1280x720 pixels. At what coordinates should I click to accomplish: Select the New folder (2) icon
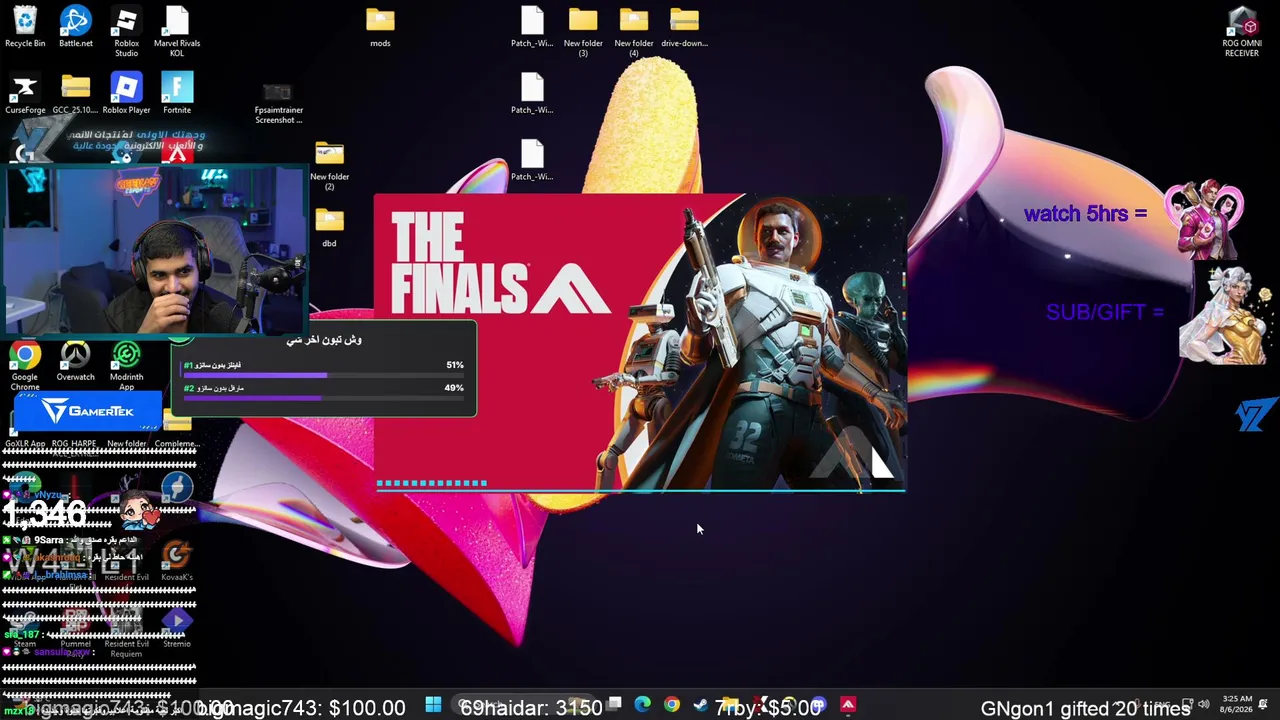[329, 166]
